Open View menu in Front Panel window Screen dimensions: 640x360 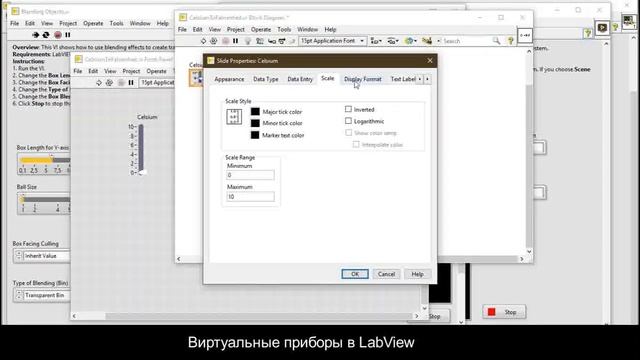point(110,71)
